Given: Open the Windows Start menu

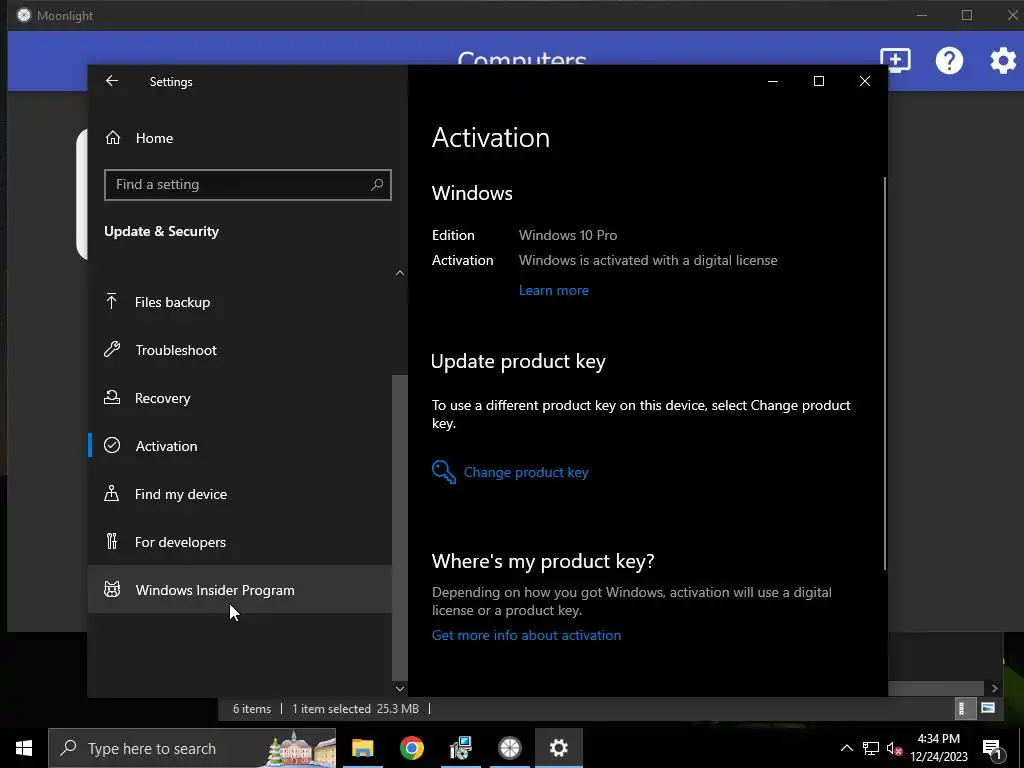Looking at the screenshot, I should 24,748.
